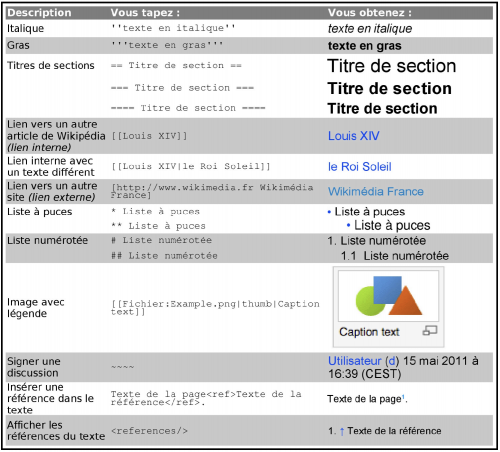This screenshot has height=452, width=500.
Task: Click the [[Louis XIV|le Roi Soleil]] wikicode
Action: click(191, 166)
